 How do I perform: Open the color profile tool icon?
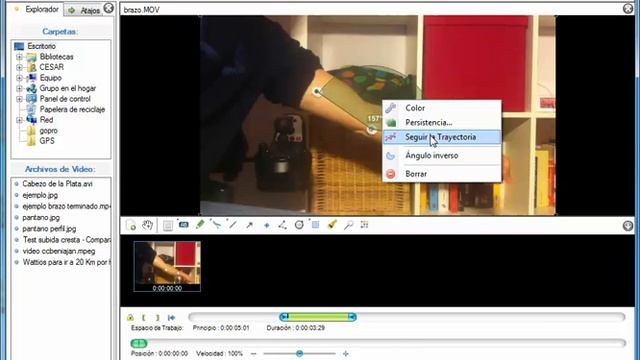click(x=364, y=224)
